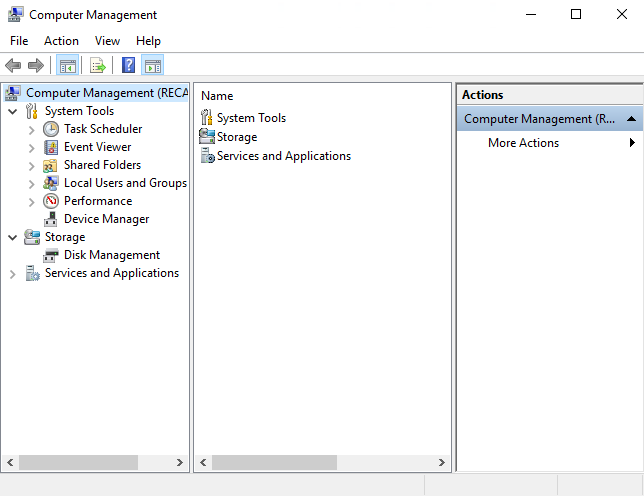Click tree pane scroll left arrow
Viewport: 644px width, 496px height.
pyautogui.click(x=10, y=462)
